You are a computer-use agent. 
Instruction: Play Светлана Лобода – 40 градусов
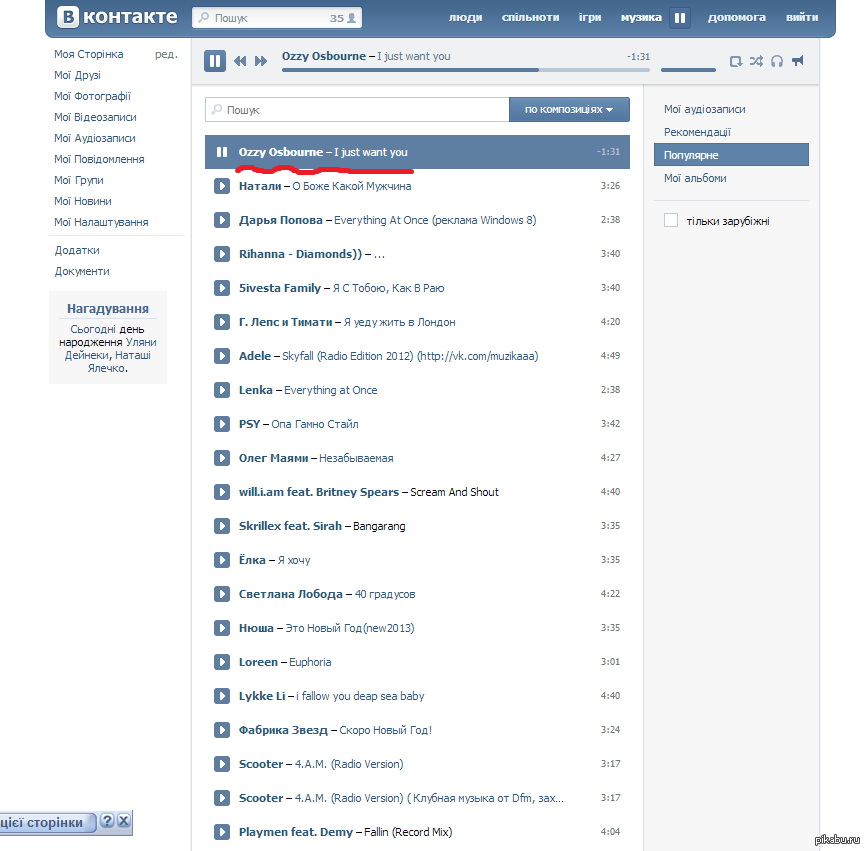tap(222, 594)
